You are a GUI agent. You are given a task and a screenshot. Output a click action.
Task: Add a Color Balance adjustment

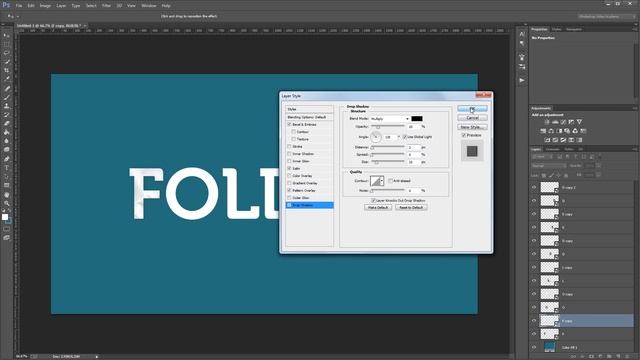click(x=551, y=131)
